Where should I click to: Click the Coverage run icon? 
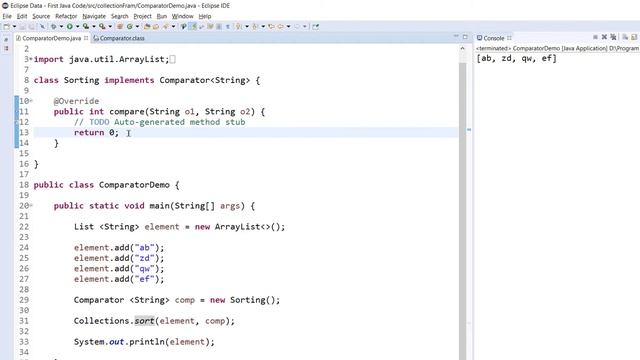(86, 27)
